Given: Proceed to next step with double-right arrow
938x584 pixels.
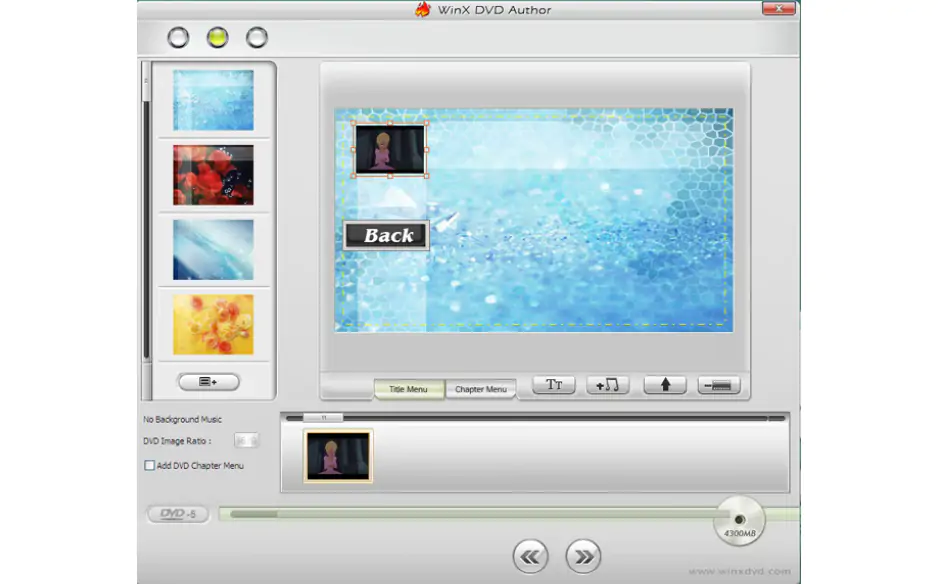Looking at the screenshot, I should [583, 556].
